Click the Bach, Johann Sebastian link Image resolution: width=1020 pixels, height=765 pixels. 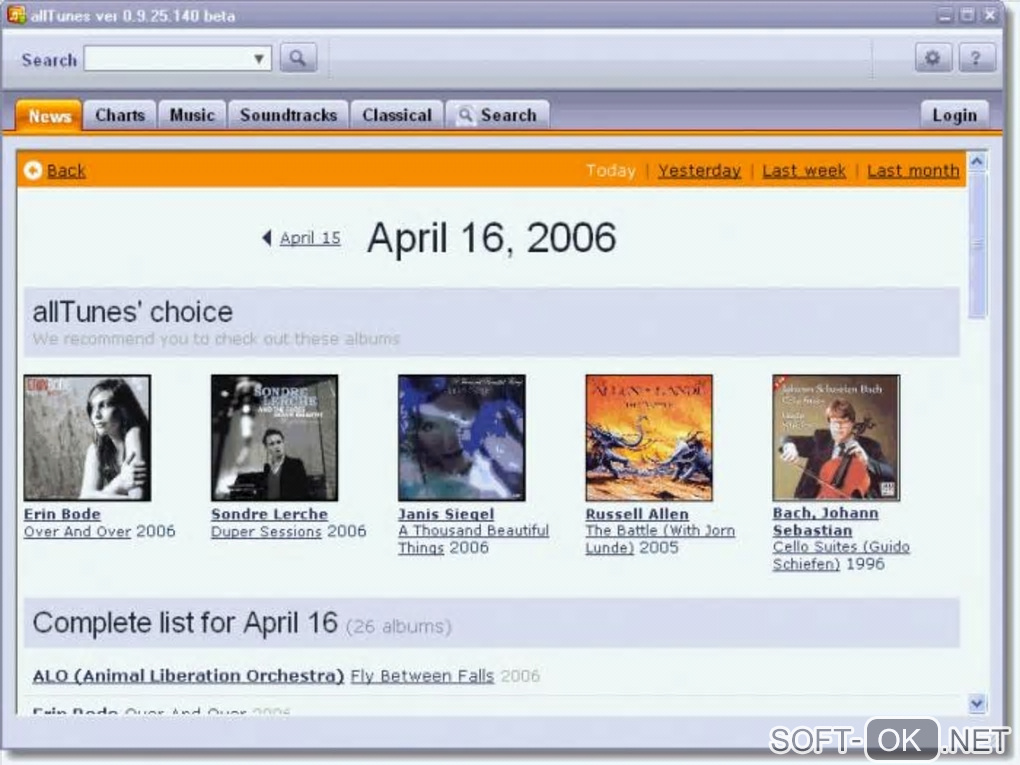pyautogui.click(x=825, y=522)
